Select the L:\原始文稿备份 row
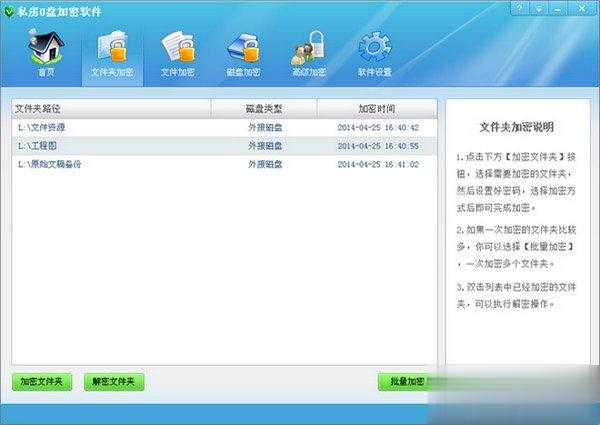The image size is (600, 425). tap(224, 164)
